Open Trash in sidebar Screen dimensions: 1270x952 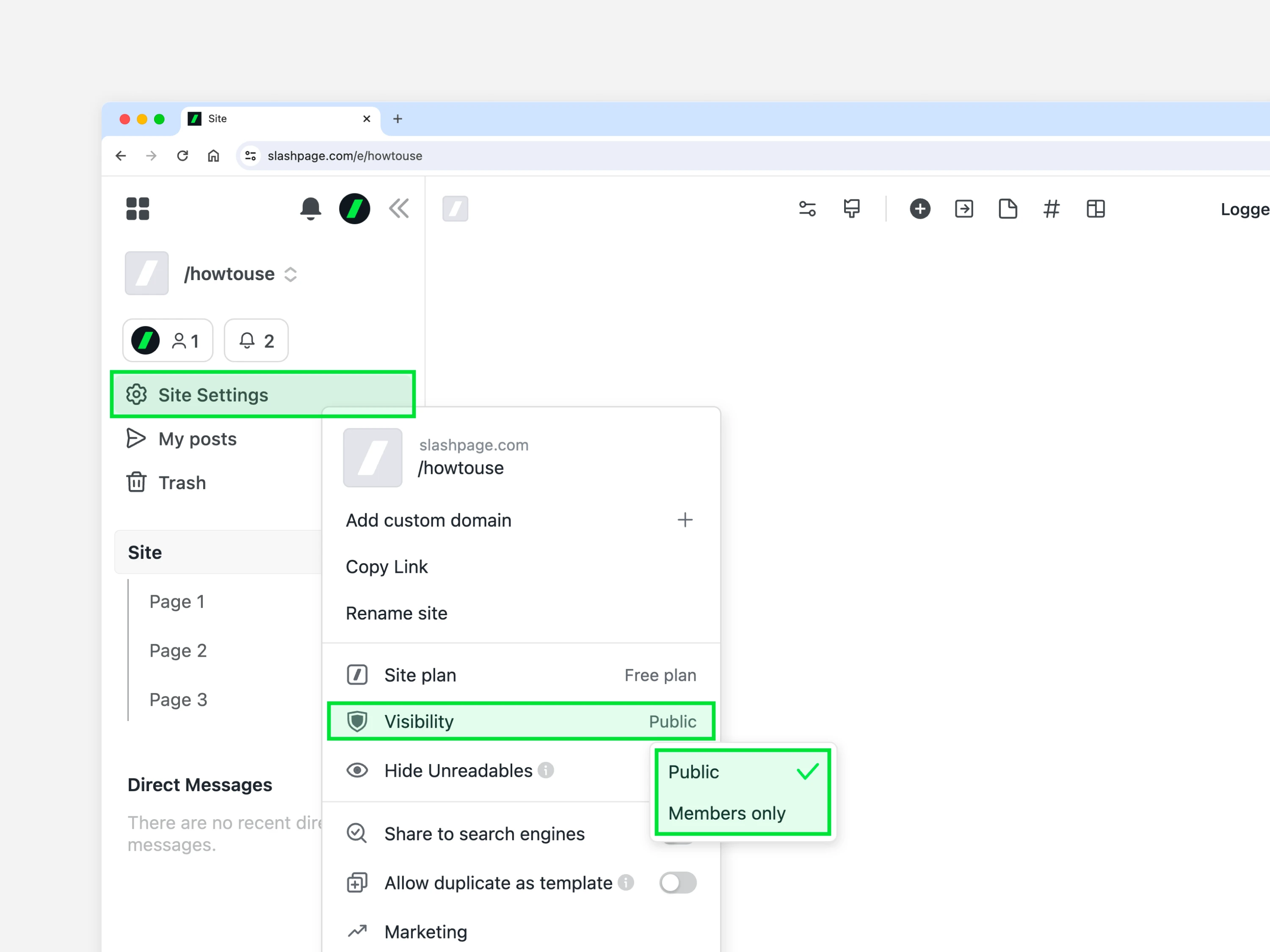coord(166,483)
